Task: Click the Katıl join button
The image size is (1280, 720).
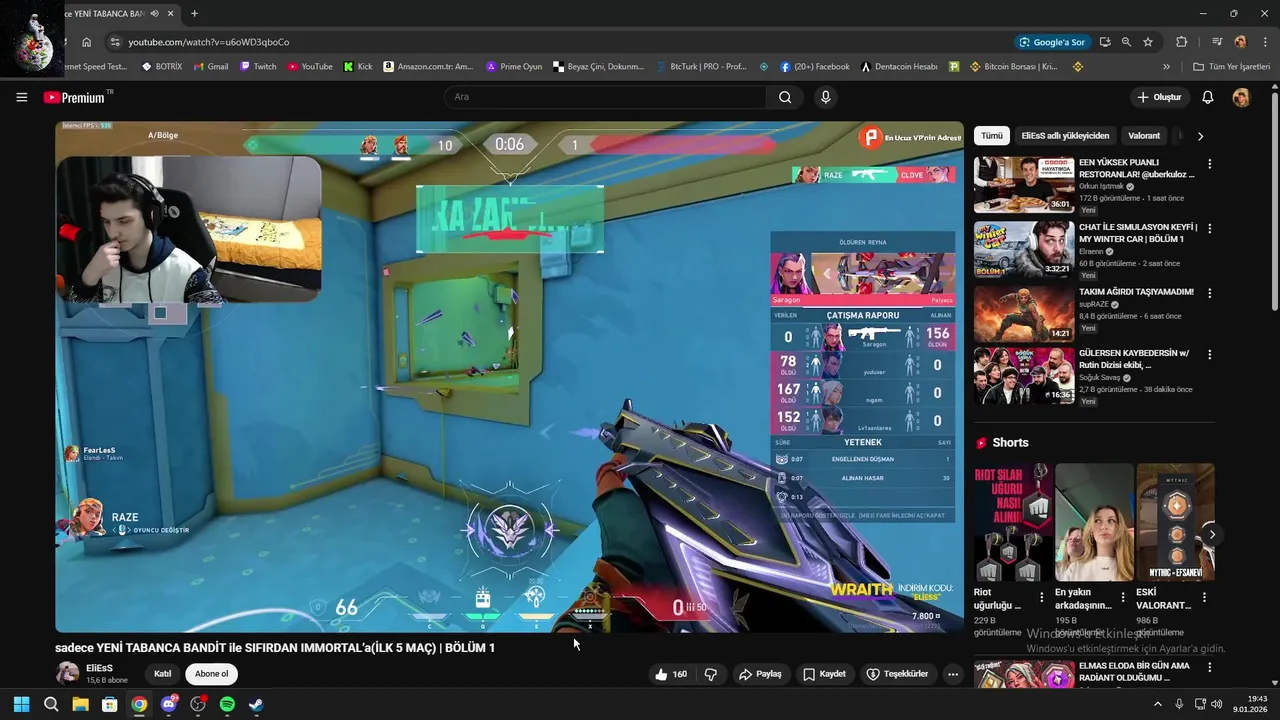Action: point(162,674)
